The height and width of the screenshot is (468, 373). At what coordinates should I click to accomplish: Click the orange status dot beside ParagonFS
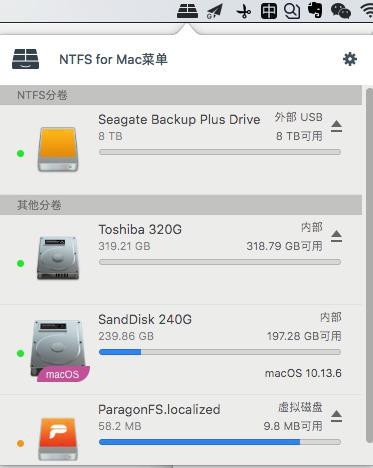tap(20, 443)
